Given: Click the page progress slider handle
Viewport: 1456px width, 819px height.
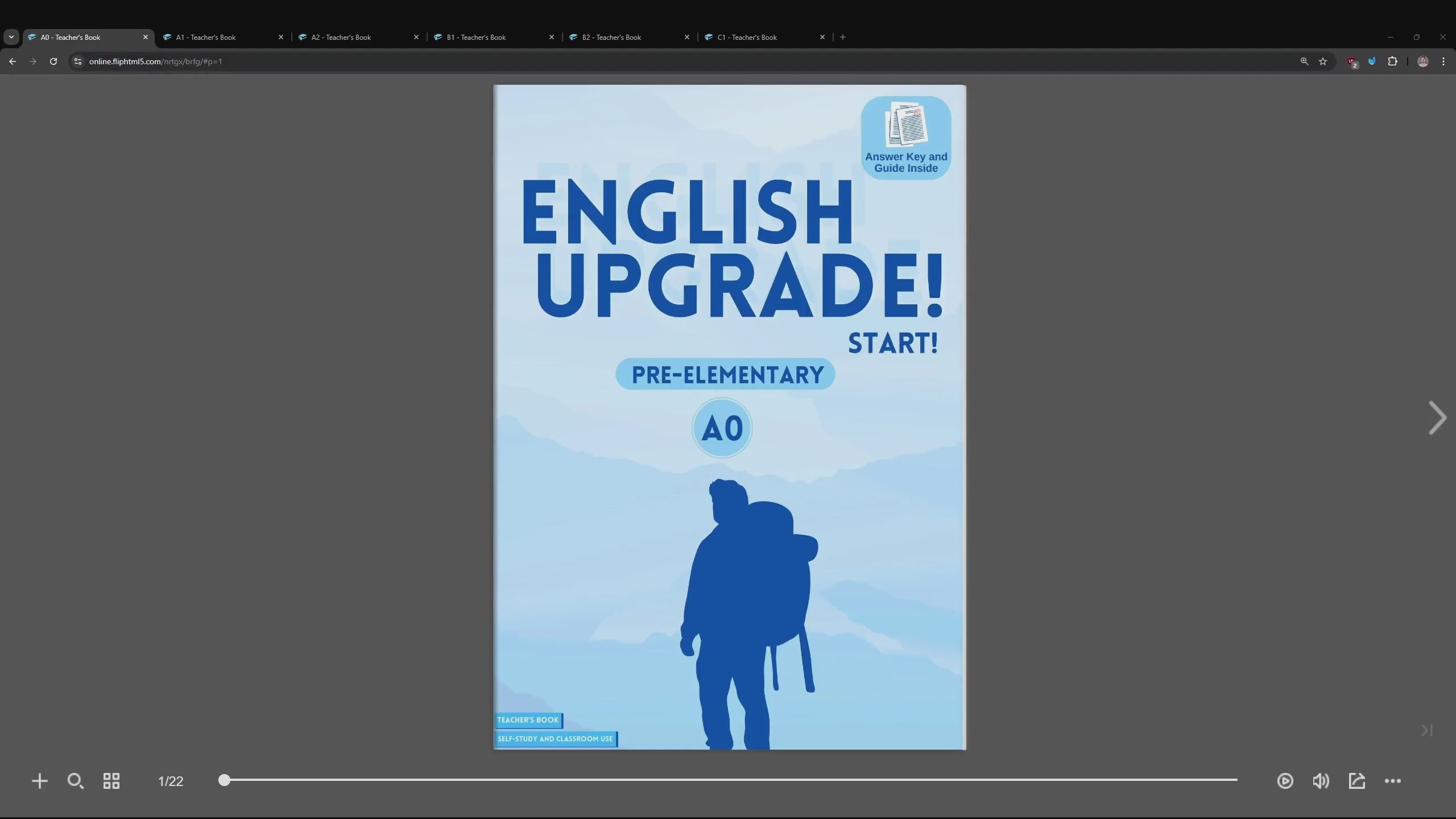Looking at the screenshot, I should [x=225, y=780].
